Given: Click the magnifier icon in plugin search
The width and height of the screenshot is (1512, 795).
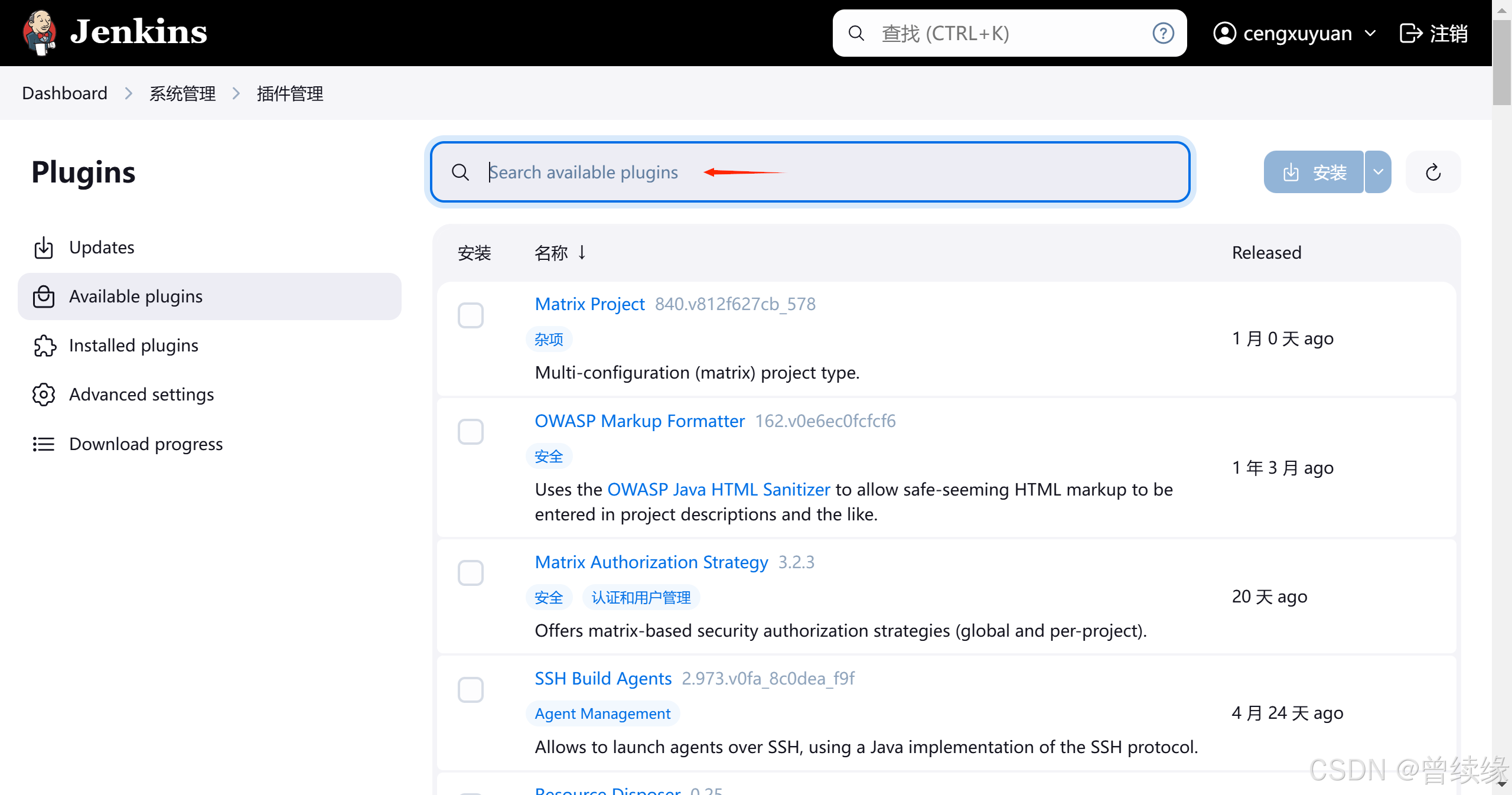Looking at the screenshot, I should coord(460,172).
